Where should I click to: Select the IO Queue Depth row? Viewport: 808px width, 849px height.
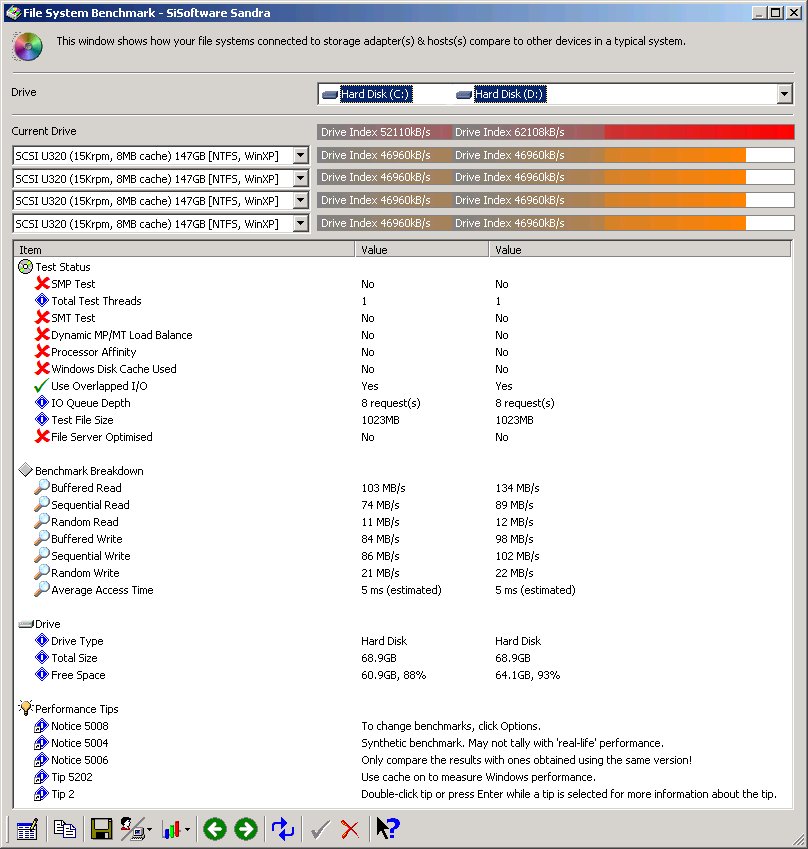[402, 403]
